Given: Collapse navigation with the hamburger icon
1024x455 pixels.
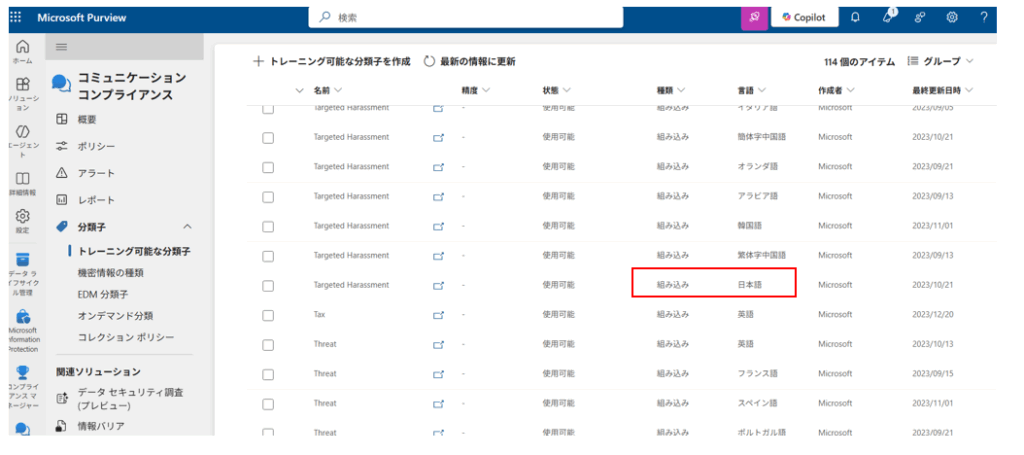Looking at the screenshot, I should (62, 47).
